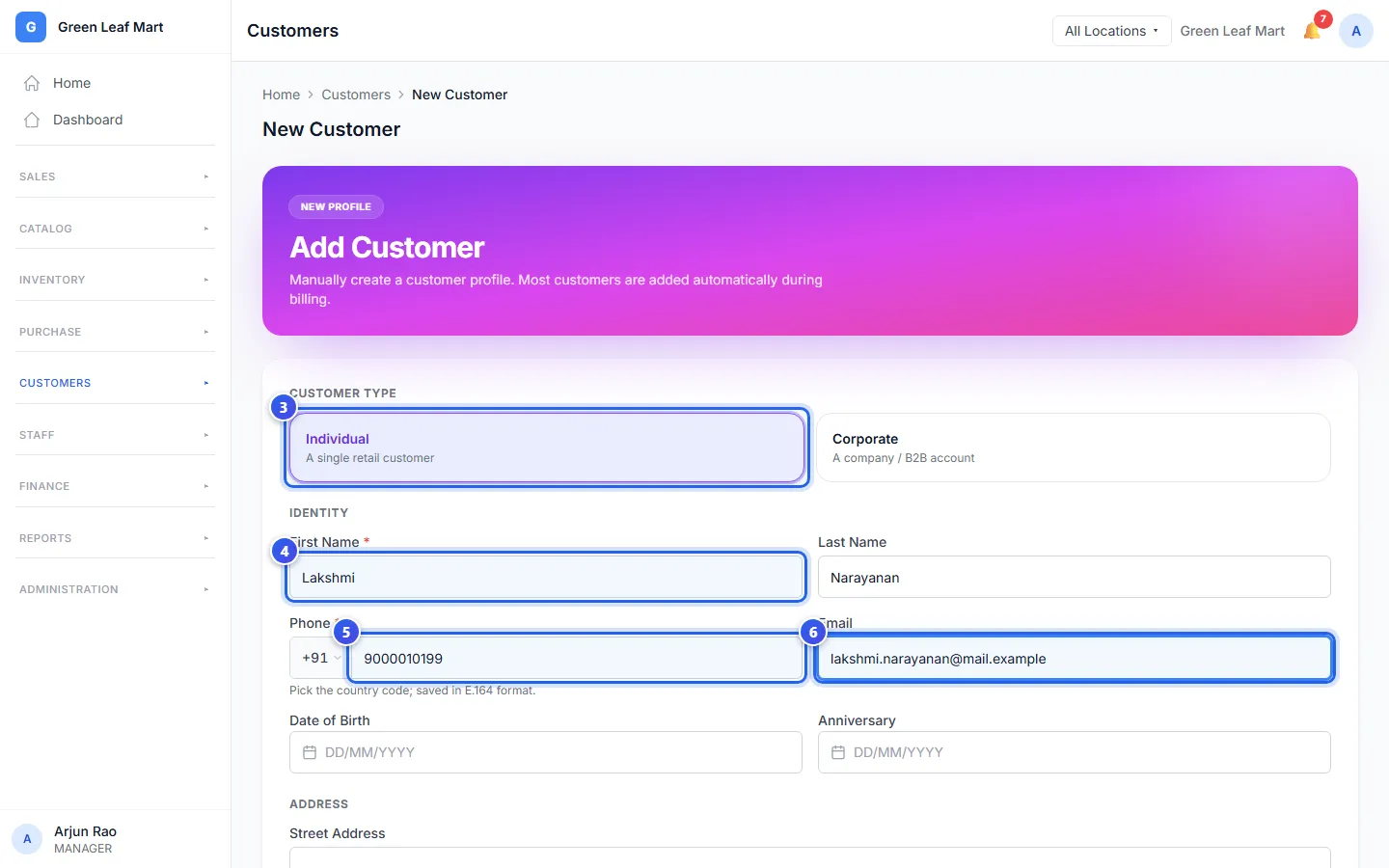1389x868 pixels.
Task: Go to the Home breadcrumb link
Action: 281,95
